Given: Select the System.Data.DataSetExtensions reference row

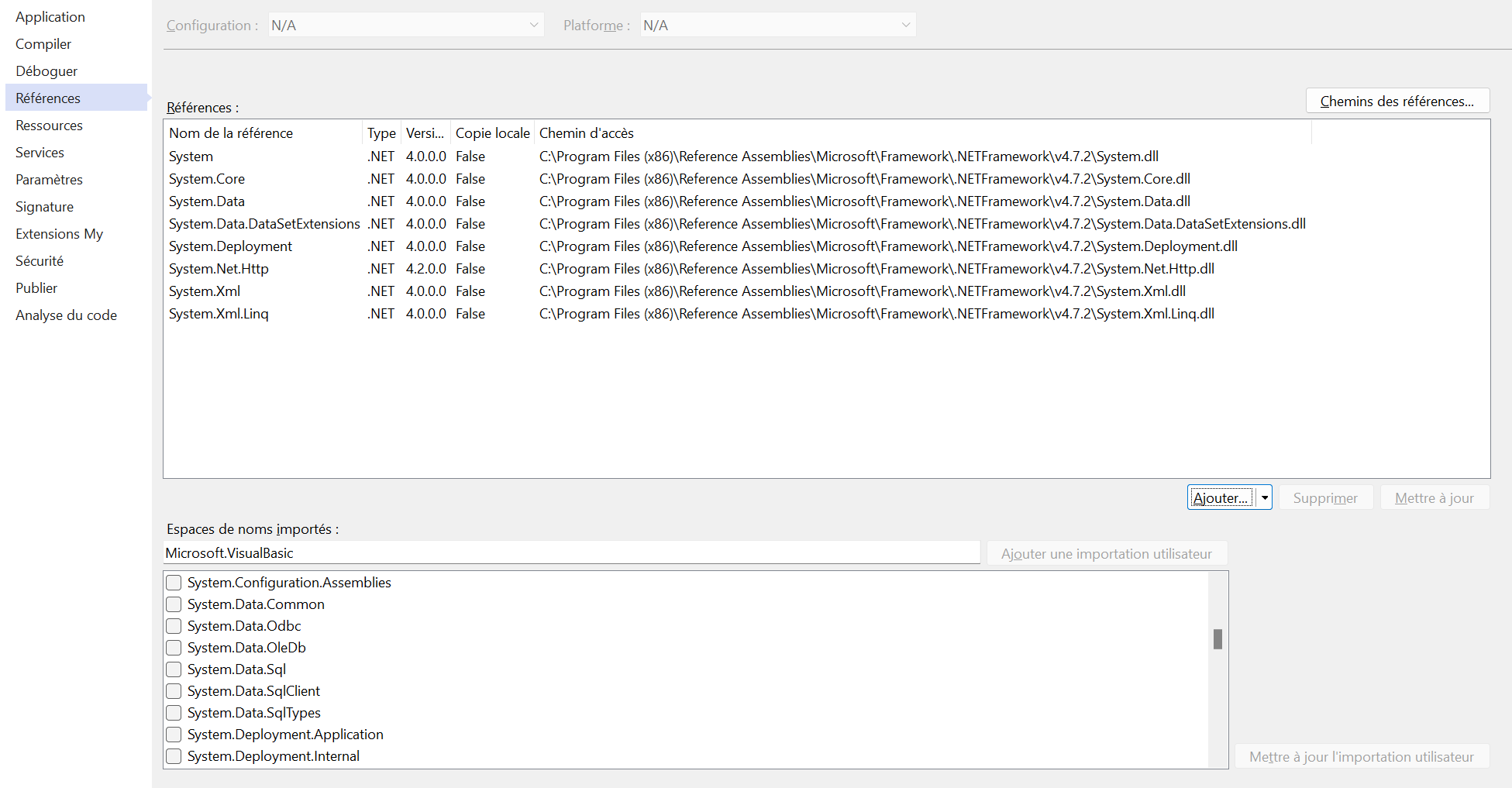Looking at the screenshot, I should 738,224.
